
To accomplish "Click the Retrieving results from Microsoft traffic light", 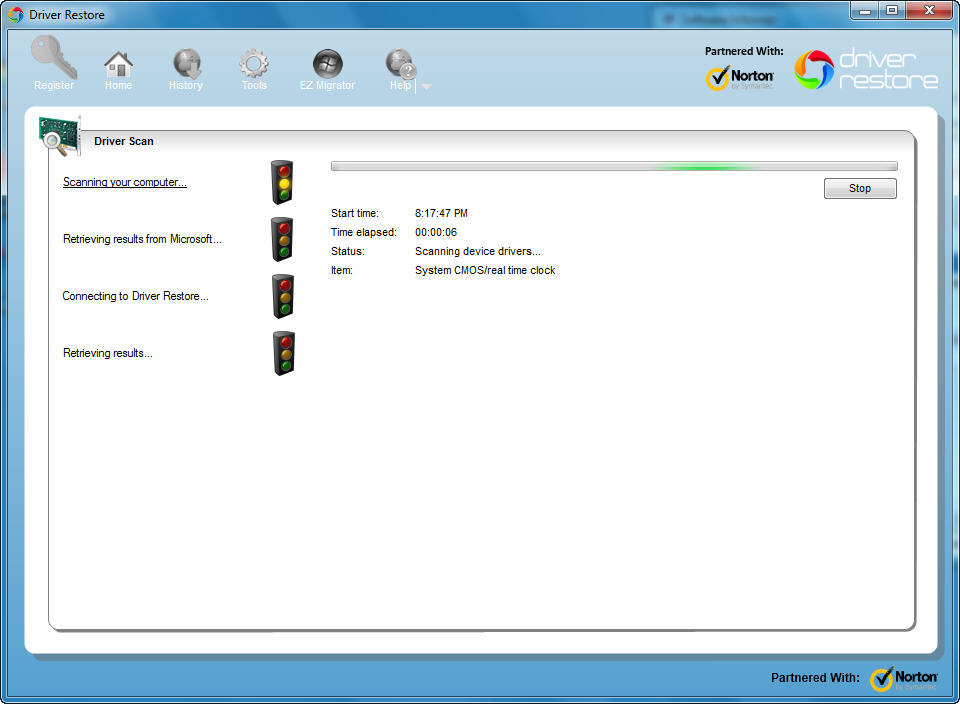I will [x=281, y=239].
